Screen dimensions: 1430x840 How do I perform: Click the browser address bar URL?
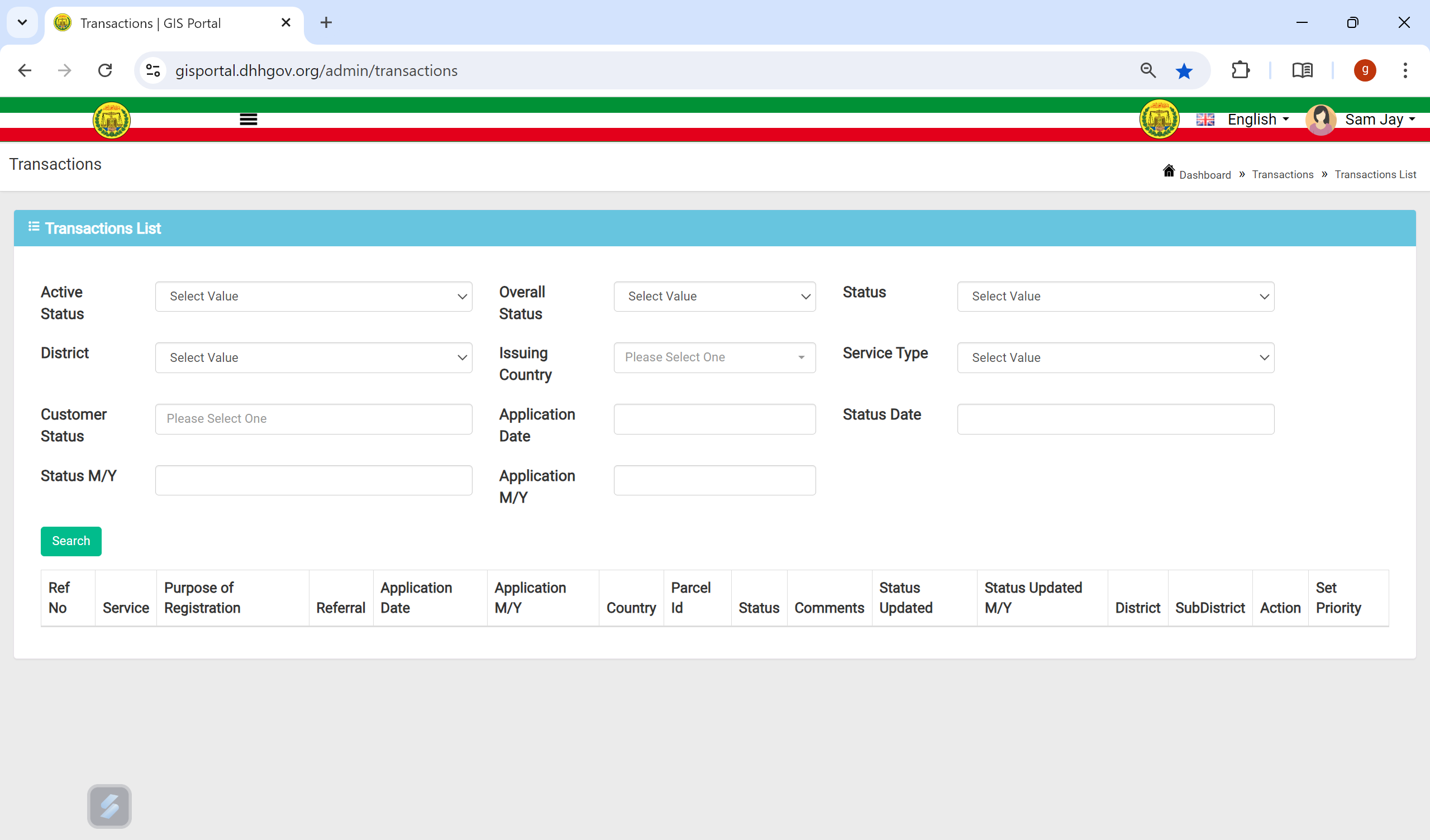[316, 70]
